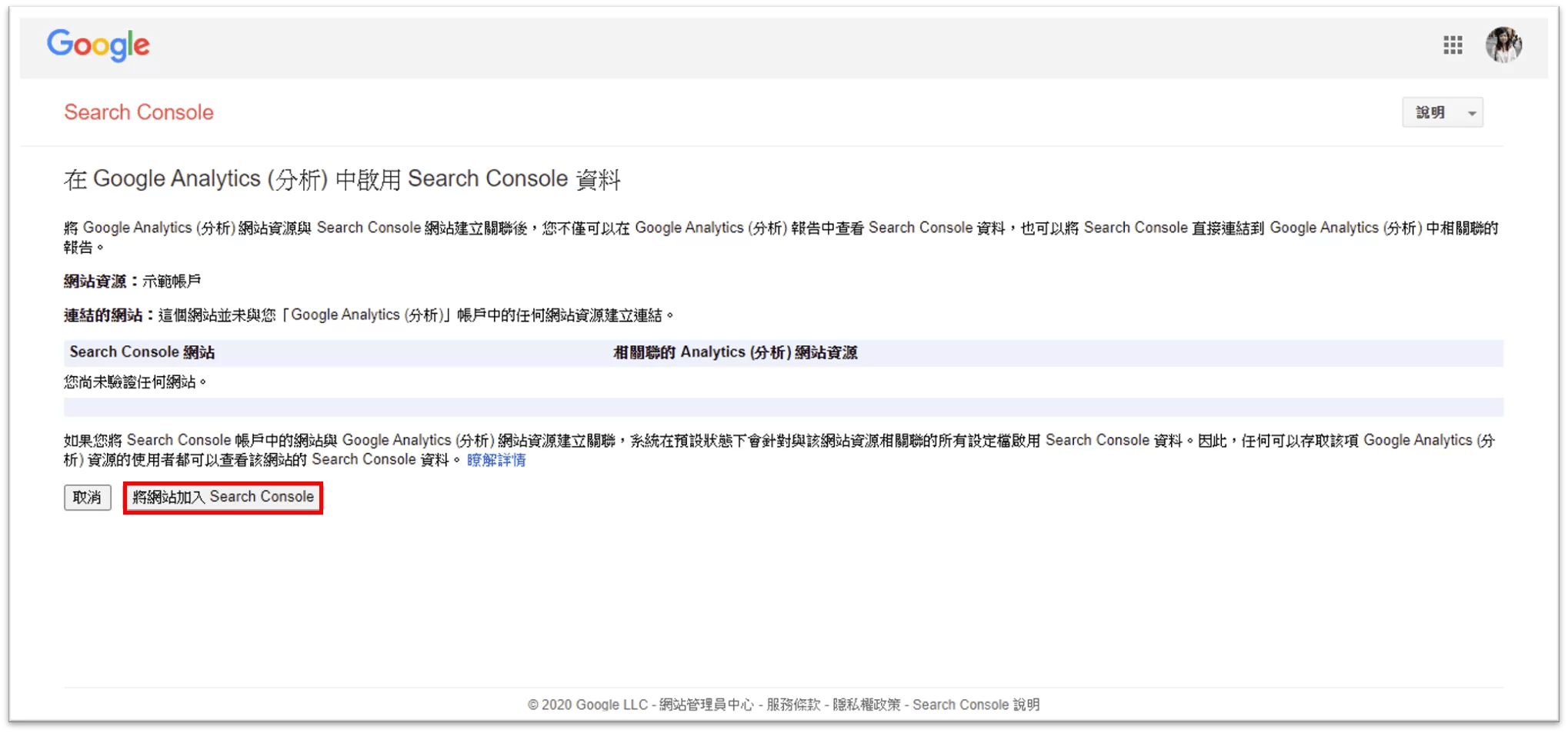Select the 連結的網站 status line
Image resolution: width=1568 pixels, height=733 pixels.
369,315
